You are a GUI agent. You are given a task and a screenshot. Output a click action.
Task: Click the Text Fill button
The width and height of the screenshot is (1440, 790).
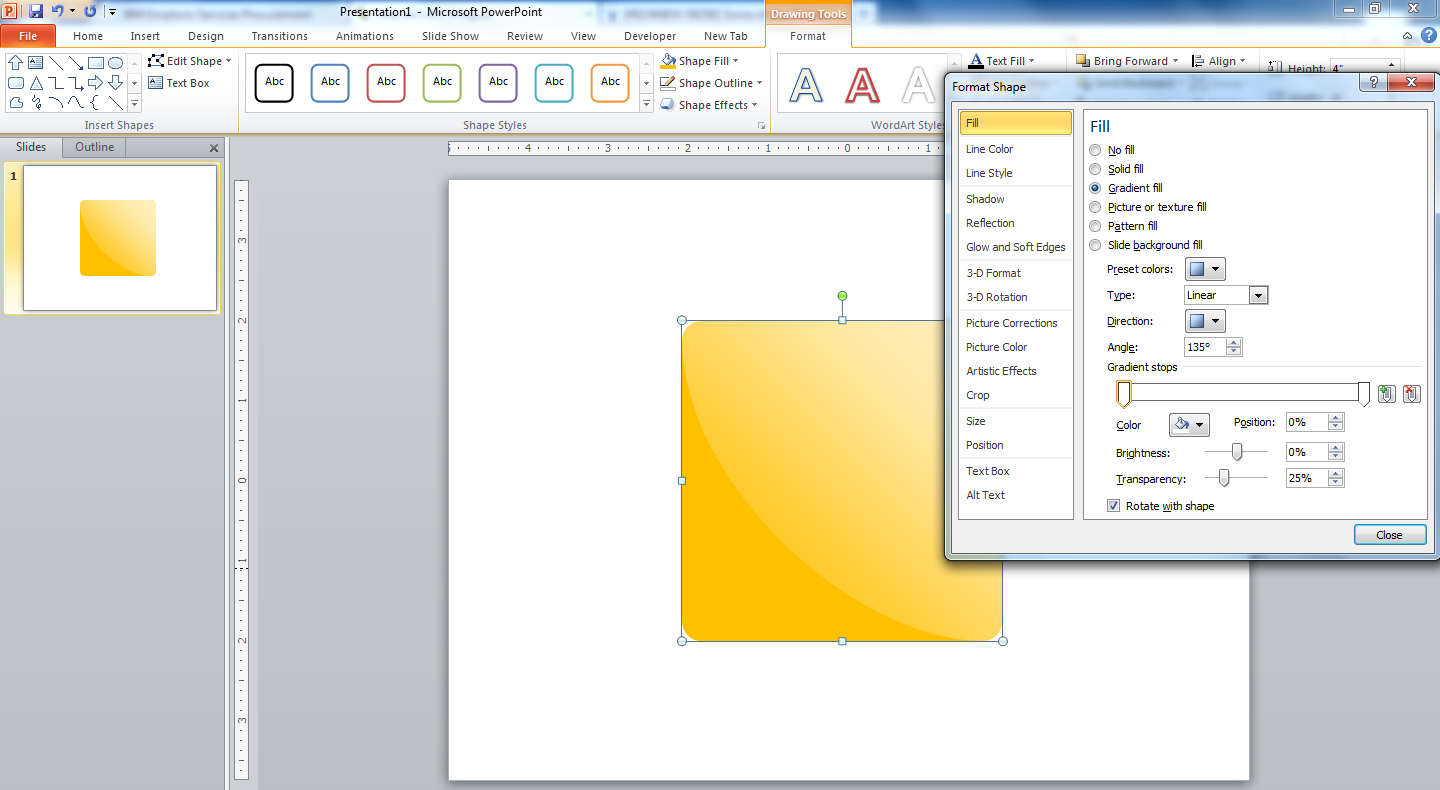1002,61
